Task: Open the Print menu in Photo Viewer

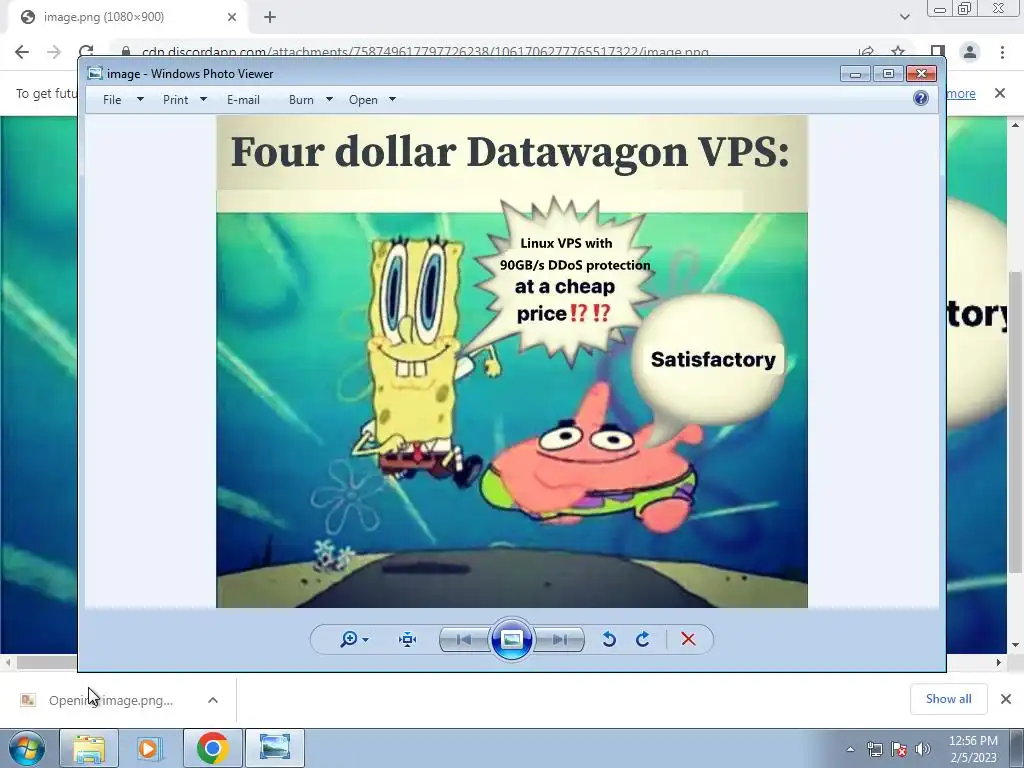Action: click(x=175, y=99)
